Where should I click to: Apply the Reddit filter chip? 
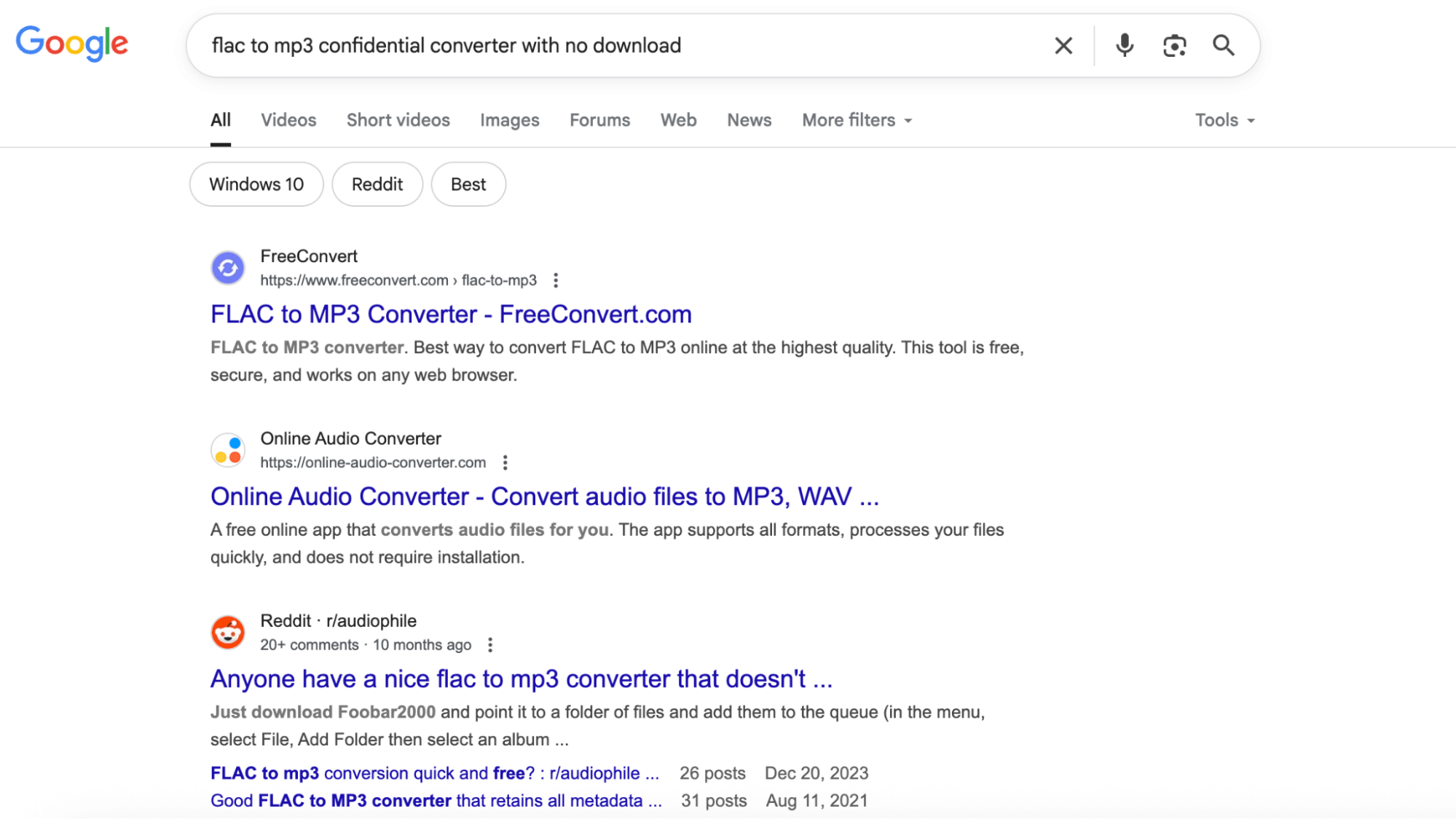[377, 184]
